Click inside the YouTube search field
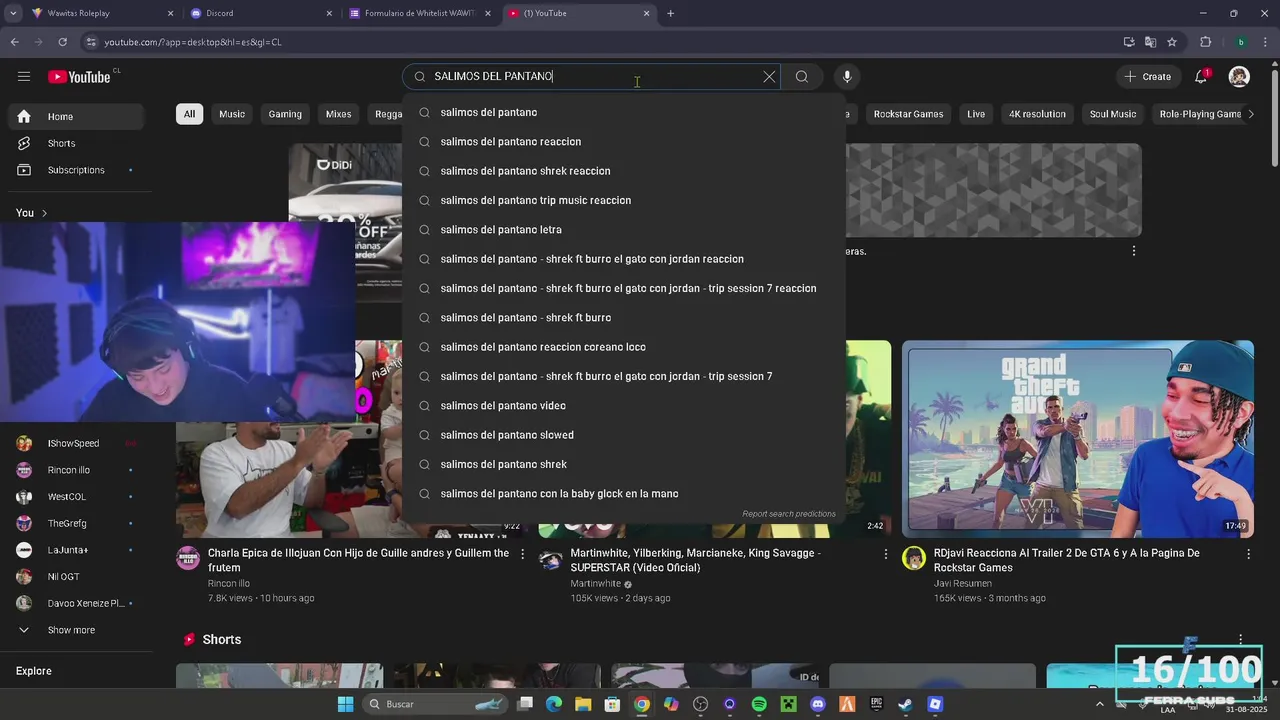This screenshot has height=720, width=1280. (x=590, y=77)
